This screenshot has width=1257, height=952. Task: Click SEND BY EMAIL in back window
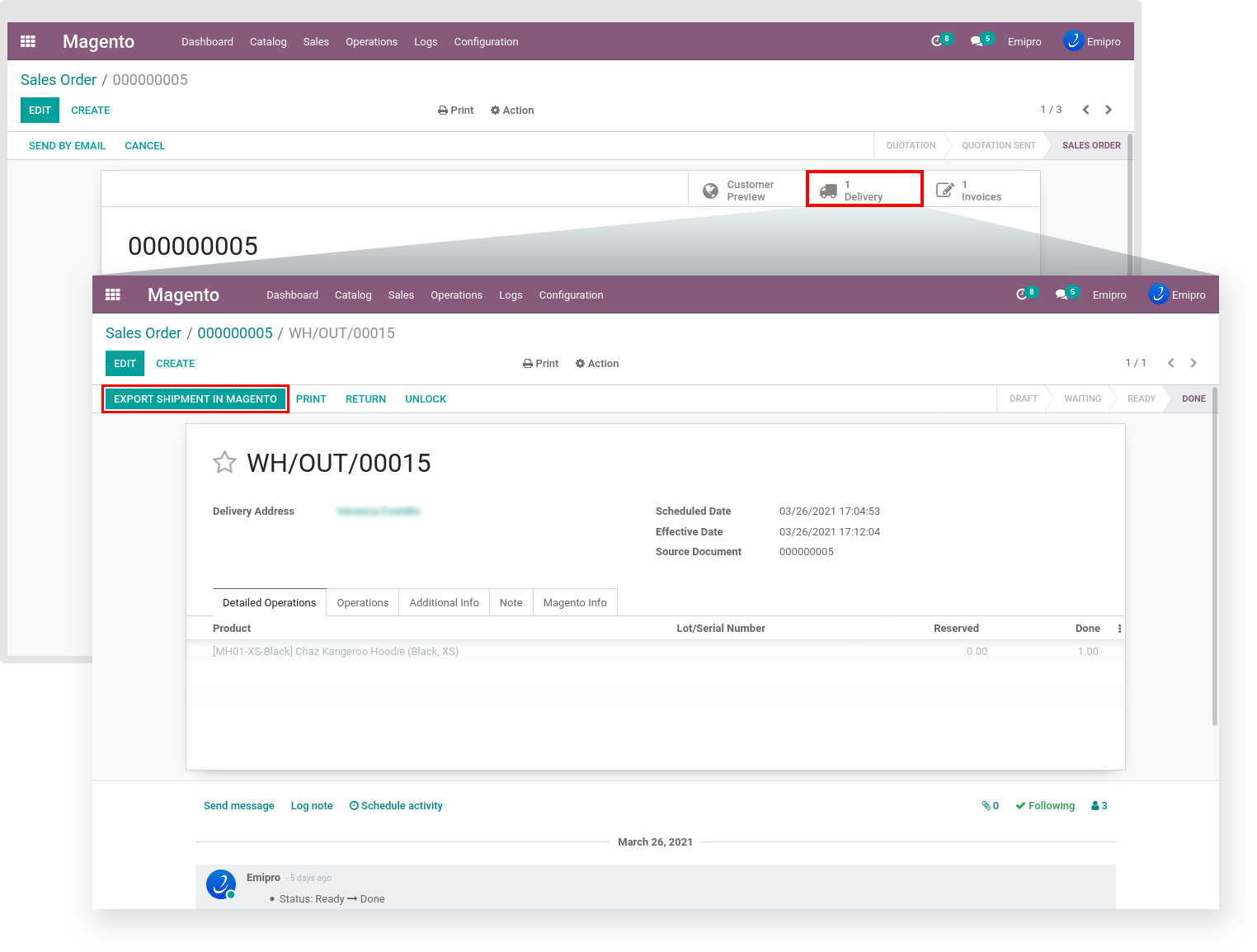(x=67, y=146)
